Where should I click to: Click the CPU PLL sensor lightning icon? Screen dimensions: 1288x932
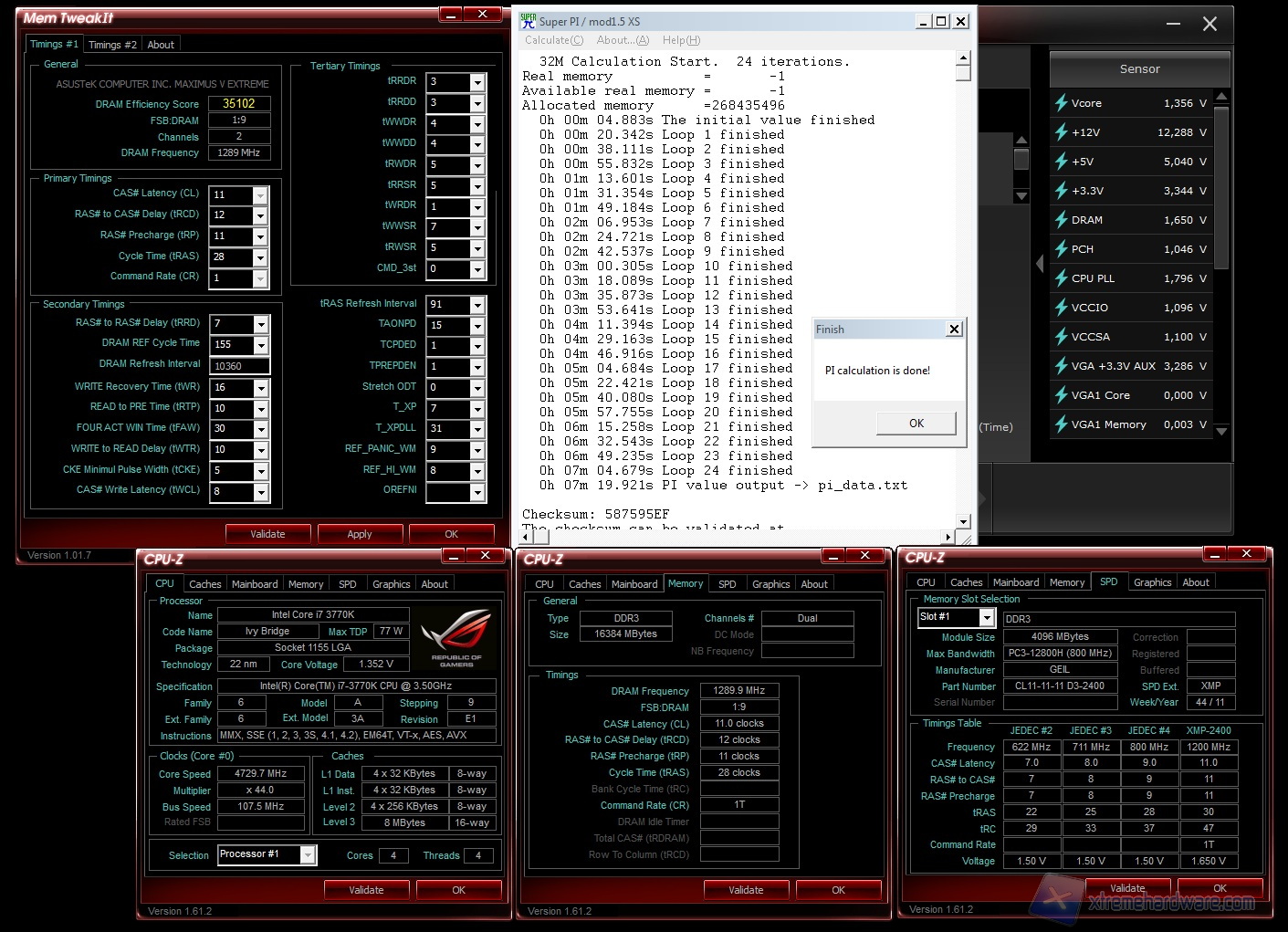point(1061,278)
